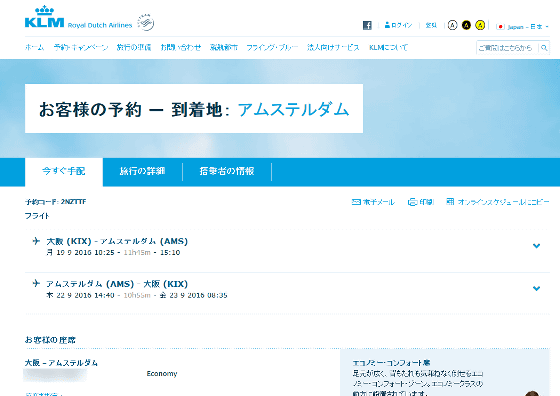The height and width of the screenshot is (396, 560).
Task: Select the yellow contrast A circle
Action: tap(480, 25)
